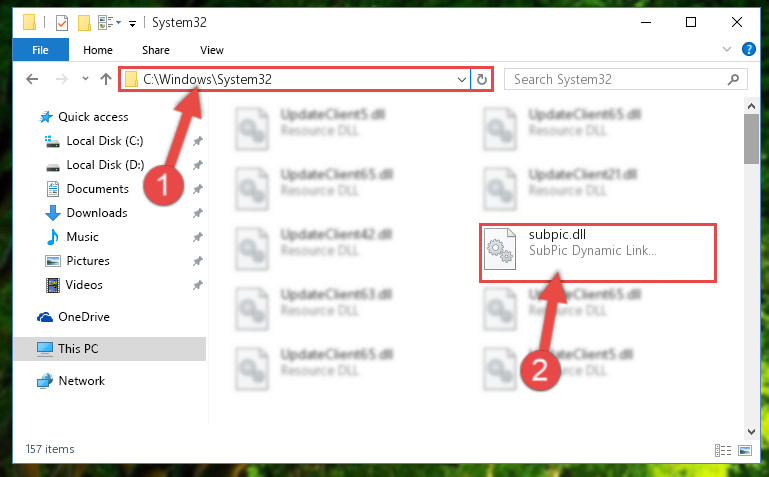This screenshot has width=769, height=477.
Task: Click the Search System32 field
Action: (x=617, y=79)
